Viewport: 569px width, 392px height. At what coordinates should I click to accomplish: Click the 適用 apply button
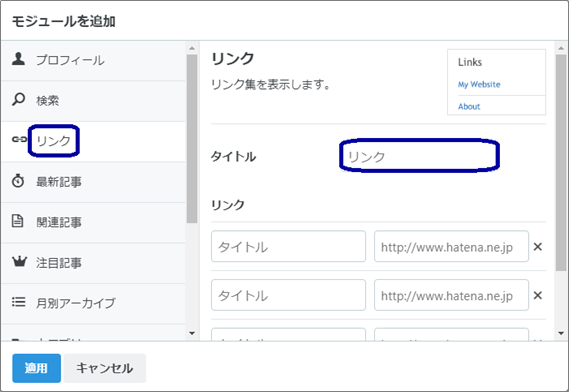tap(36, 368)
